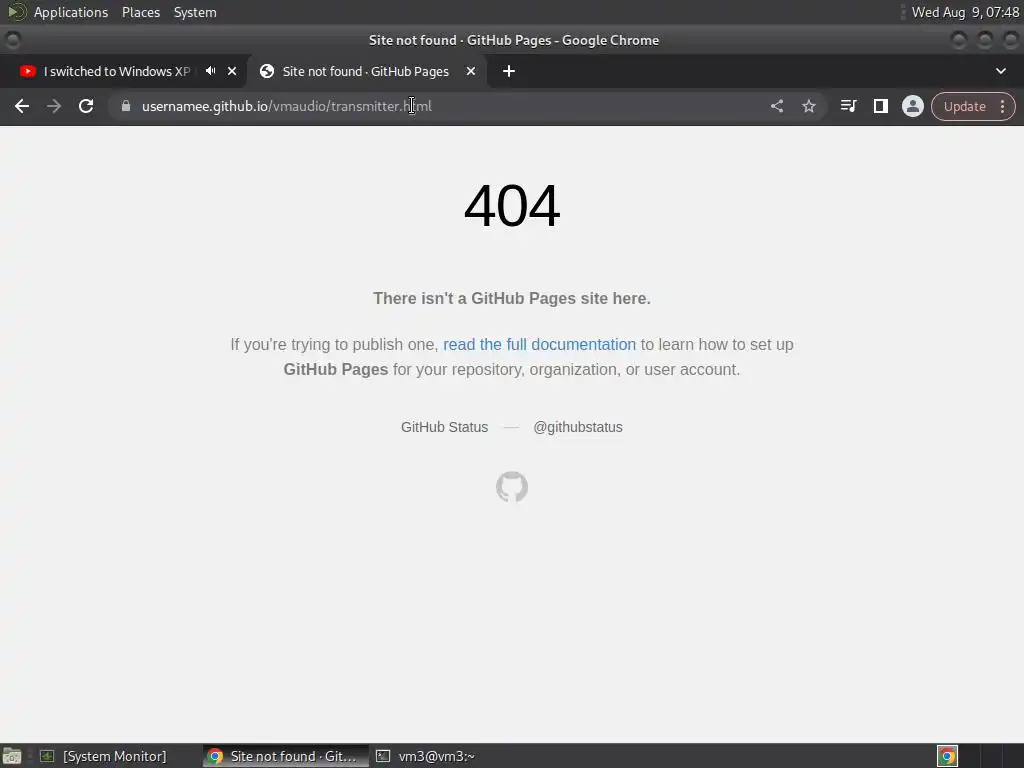Click the Update button
1024x768 pixels.
[x=964, y=106]
